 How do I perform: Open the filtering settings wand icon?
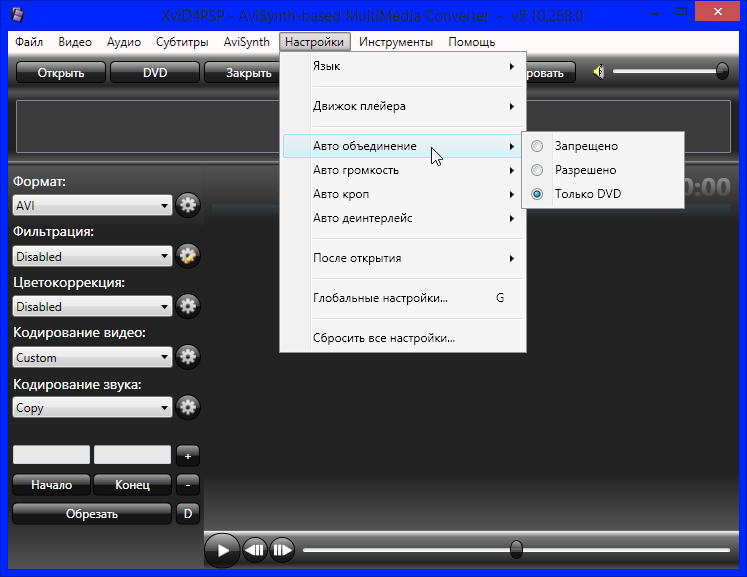click(188, 256)
